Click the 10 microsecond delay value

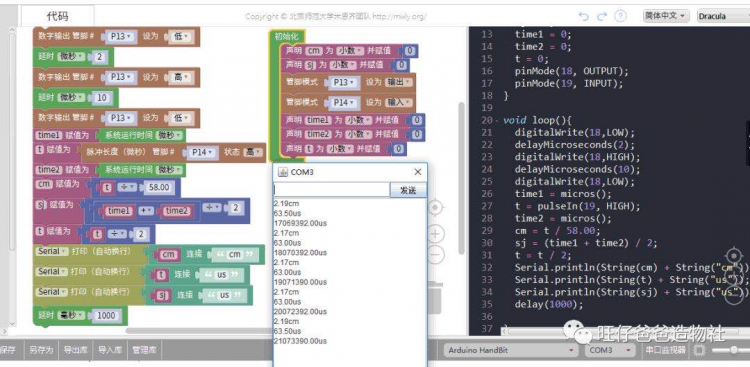[x=101, y=98]
